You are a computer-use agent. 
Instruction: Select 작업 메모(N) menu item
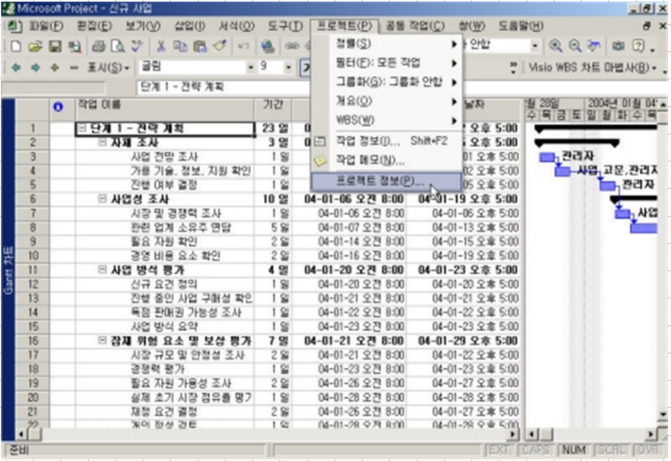click(x=387, y=161)
